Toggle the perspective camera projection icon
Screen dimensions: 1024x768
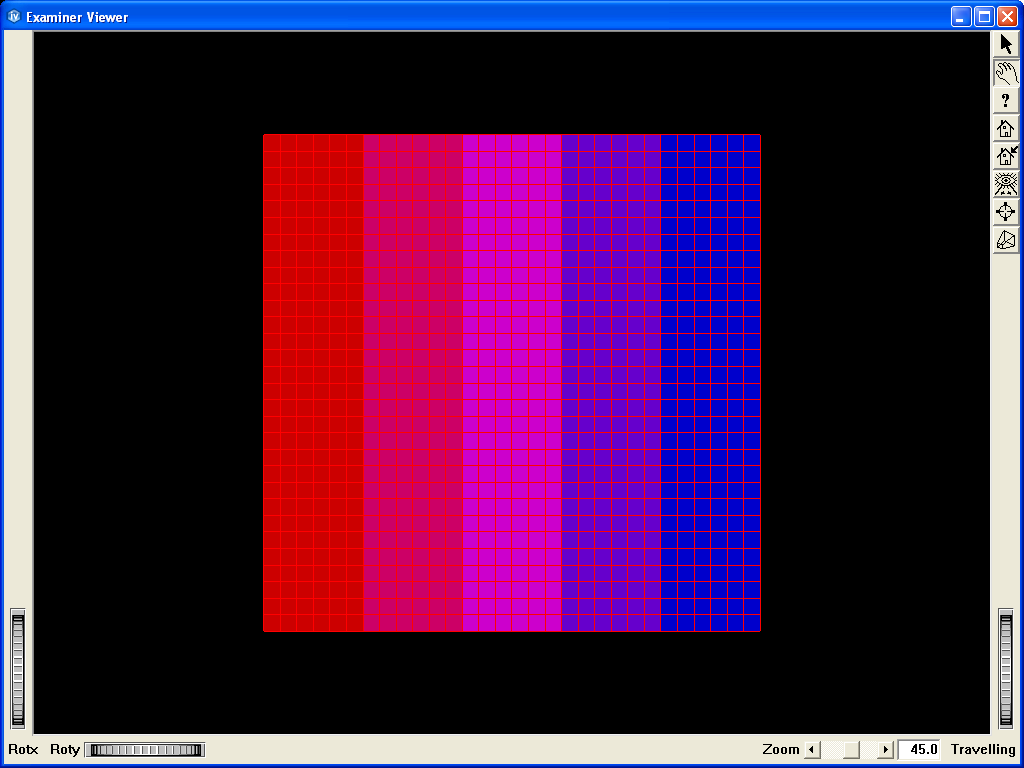pos(1006,240)
